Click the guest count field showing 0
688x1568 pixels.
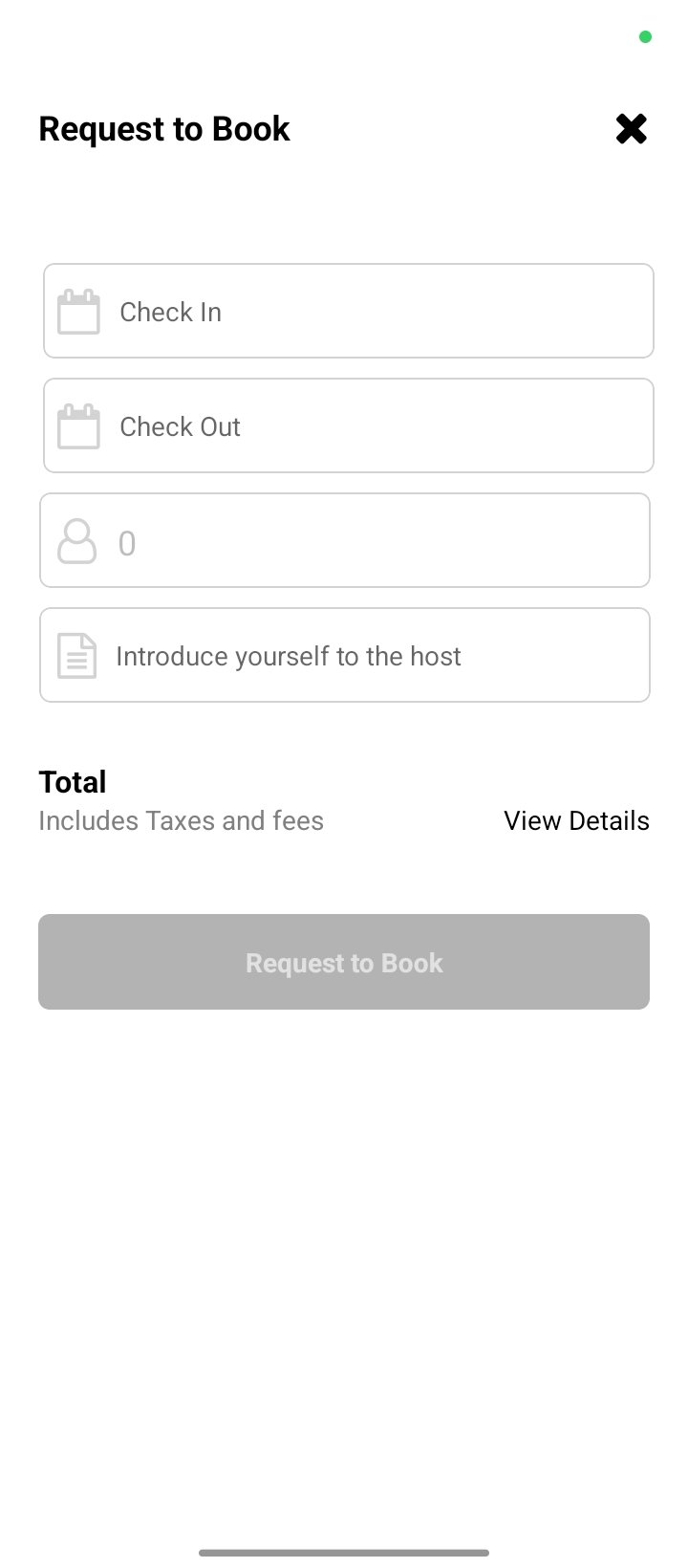345,540
